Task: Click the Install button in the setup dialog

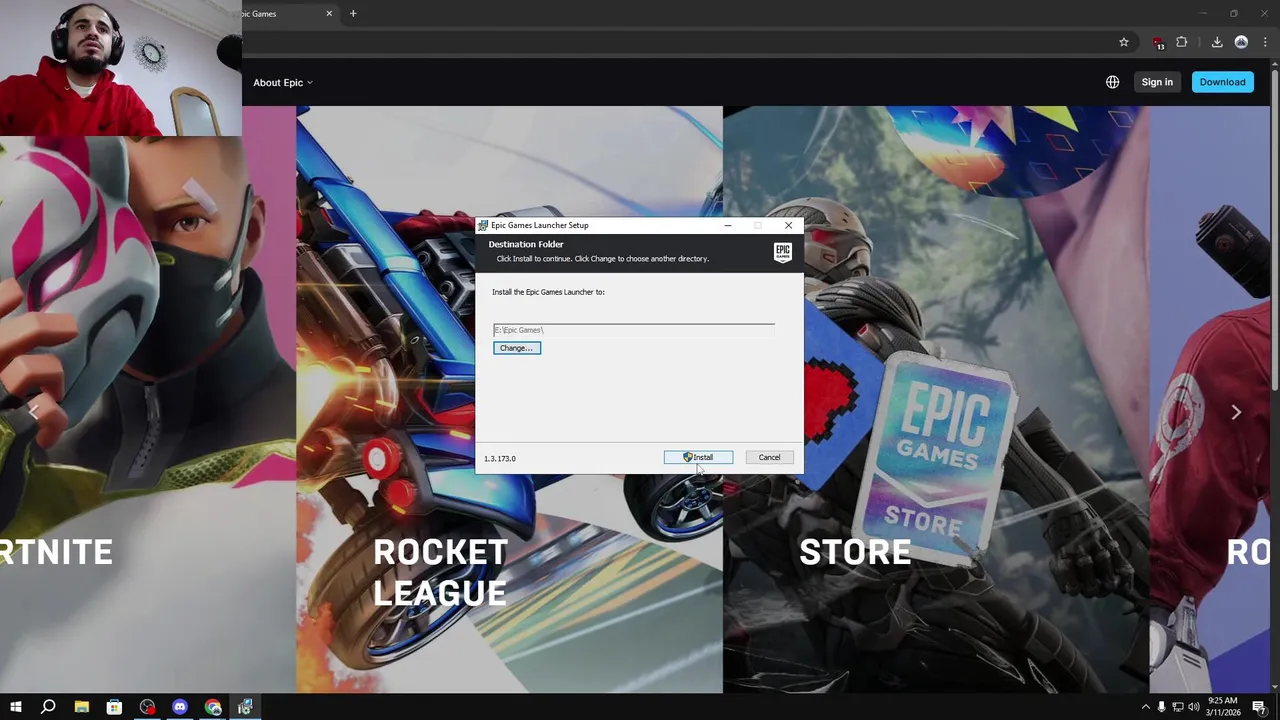Action: [x=698, y=457]
